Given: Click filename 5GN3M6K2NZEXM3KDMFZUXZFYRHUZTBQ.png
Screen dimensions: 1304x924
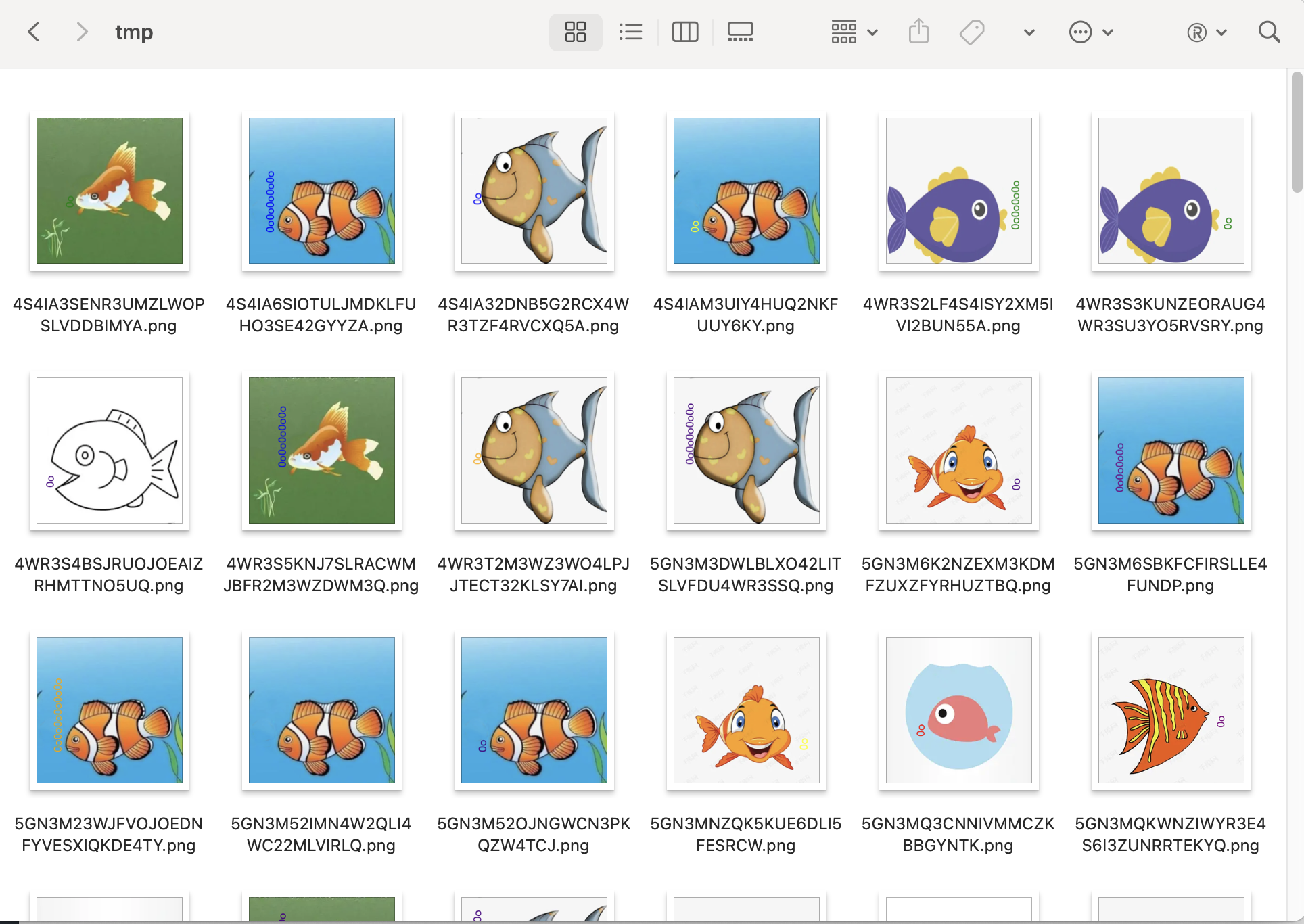Looking at the screenshot, I should 958,575.
